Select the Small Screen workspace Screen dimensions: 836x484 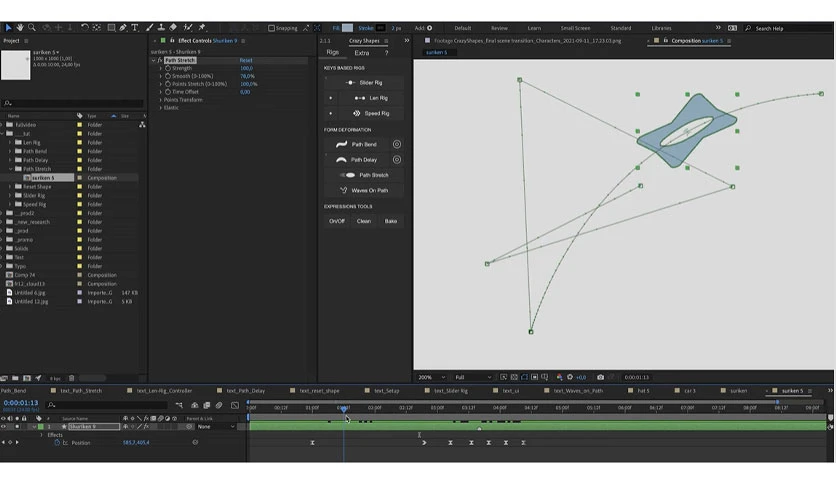(575, 28)
